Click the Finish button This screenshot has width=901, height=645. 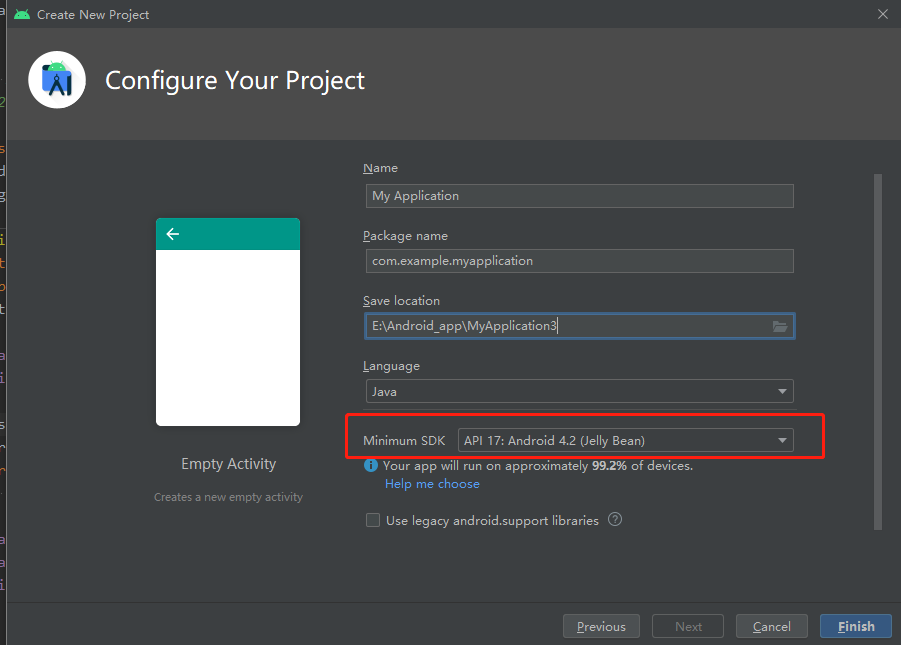855,626
